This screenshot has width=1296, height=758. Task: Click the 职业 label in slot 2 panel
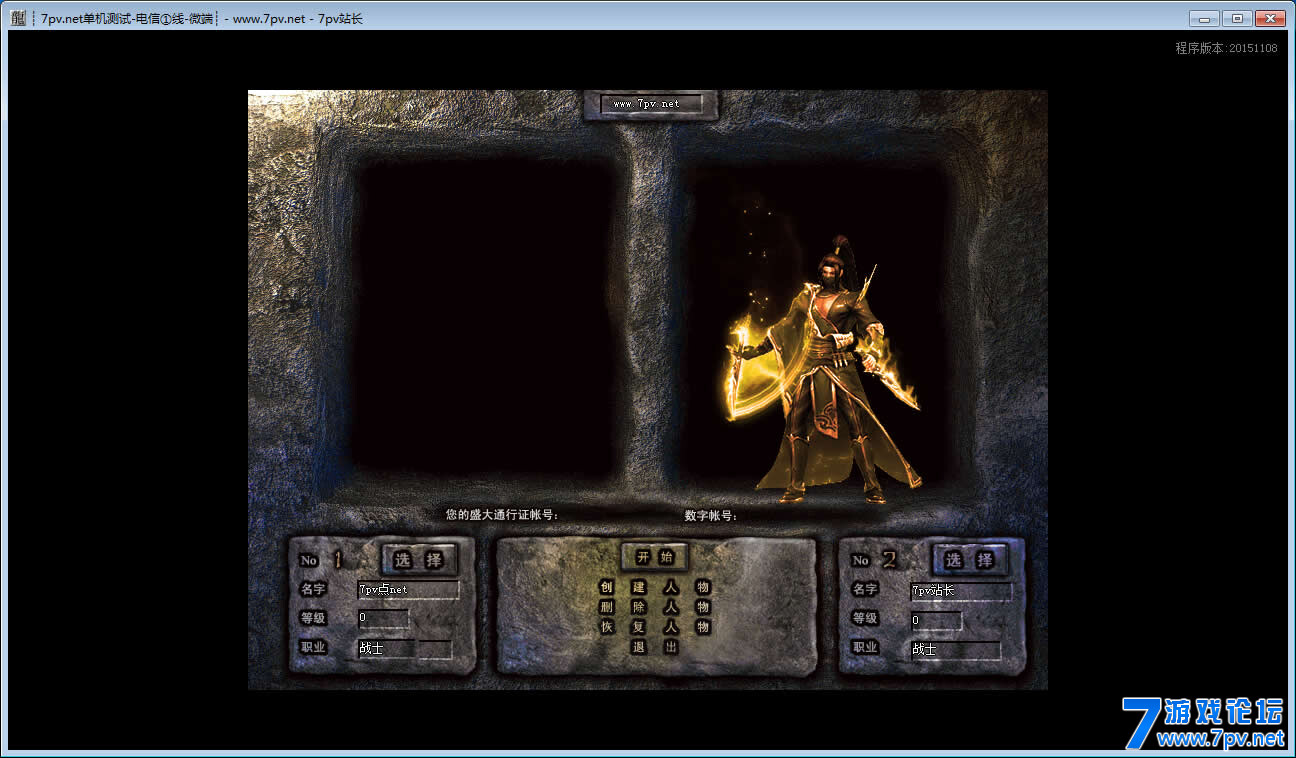(865, 648)
